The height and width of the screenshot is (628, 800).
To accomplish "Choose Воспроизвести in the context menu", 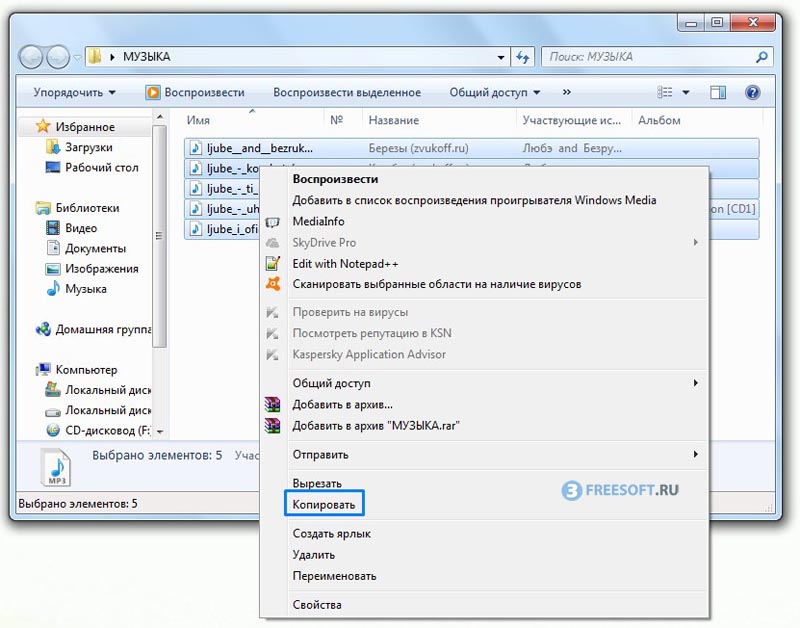I will tap(335, 179).
